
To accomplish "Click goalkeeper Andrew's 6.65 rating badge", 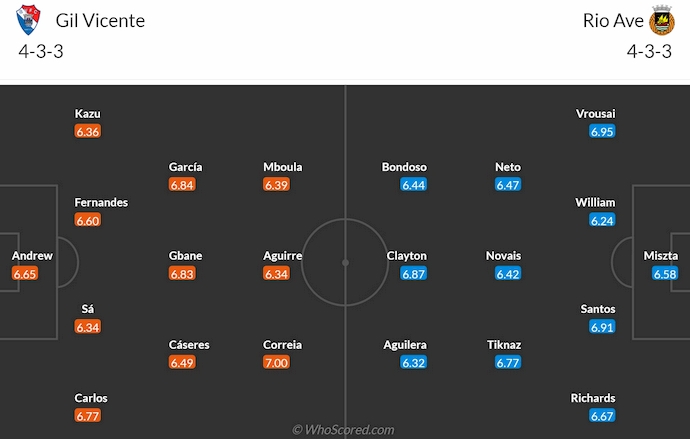I will pyautogui.click(x=25, y=273).
